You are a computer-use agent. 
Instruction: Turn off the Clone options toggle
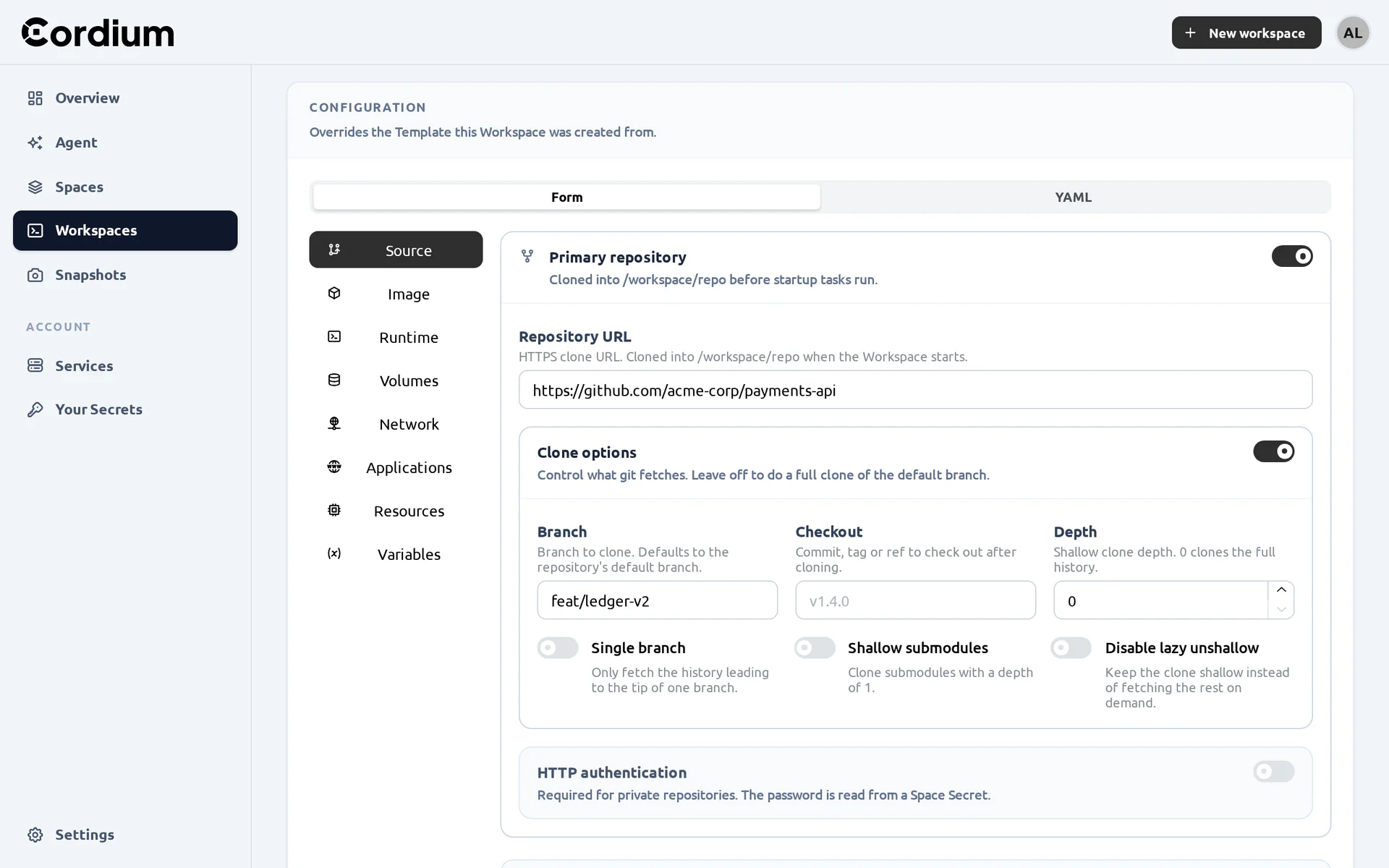pyautogui.click(x=1274, y=451)
